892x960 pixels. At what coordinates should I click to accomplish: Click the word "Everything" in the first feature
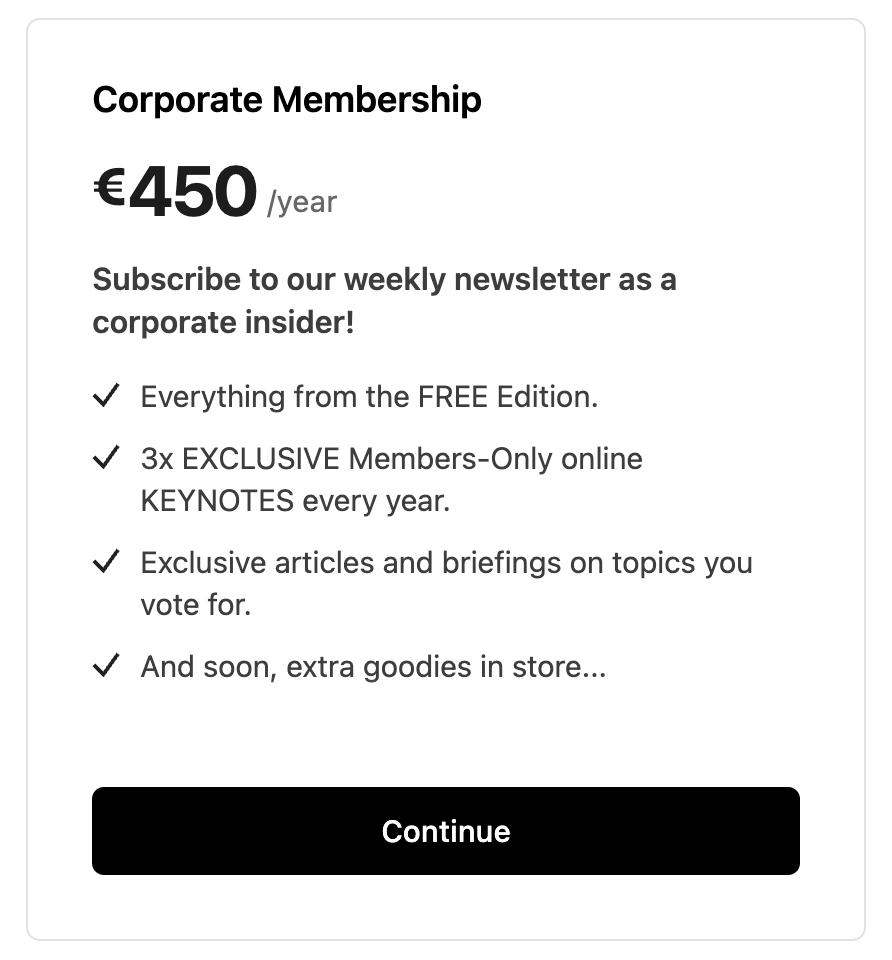212,397
